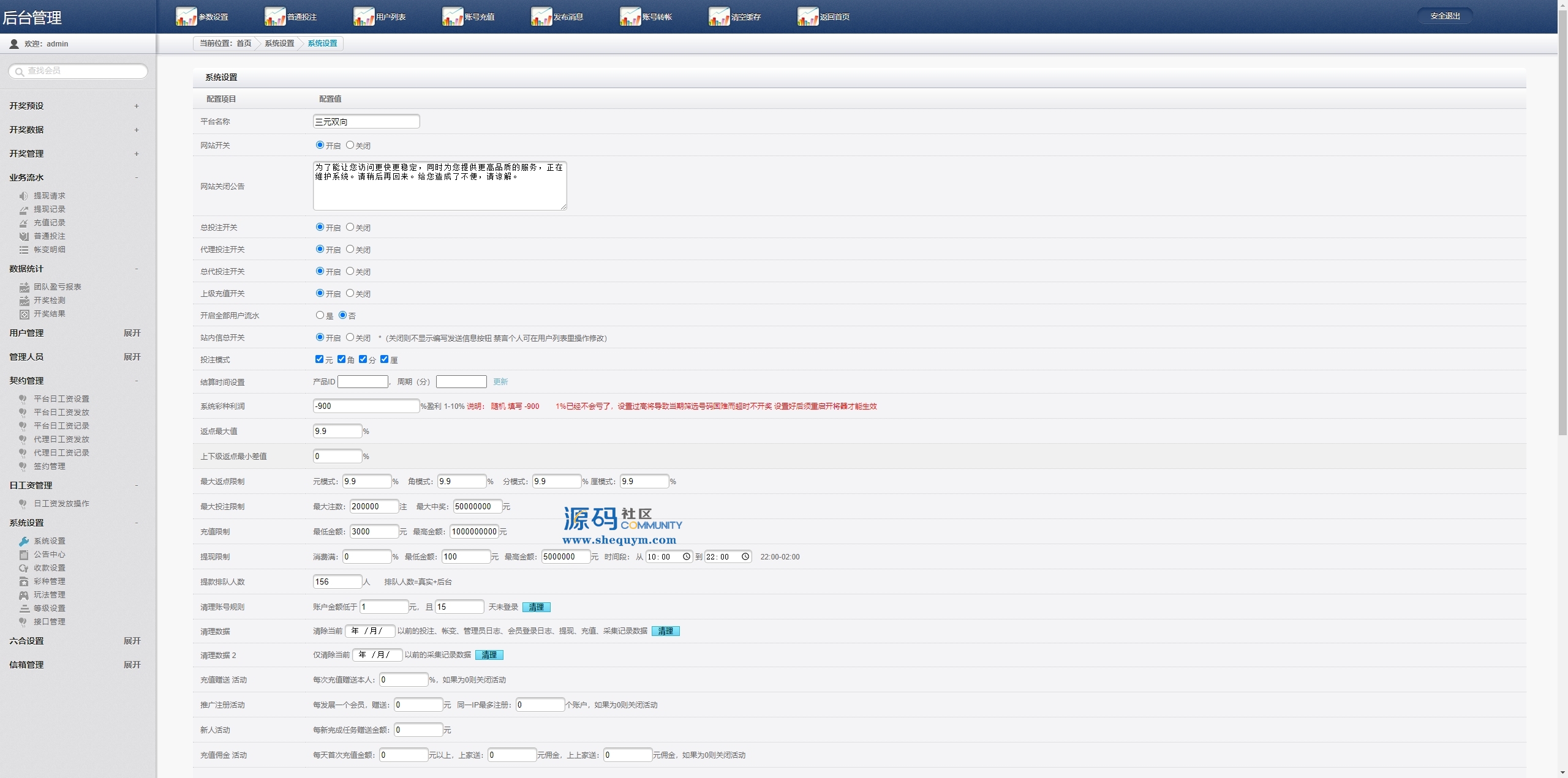Open the 公告中心 sidebar menu item
This screenshot has height=778, width=1568.
(x=49, y=555)
